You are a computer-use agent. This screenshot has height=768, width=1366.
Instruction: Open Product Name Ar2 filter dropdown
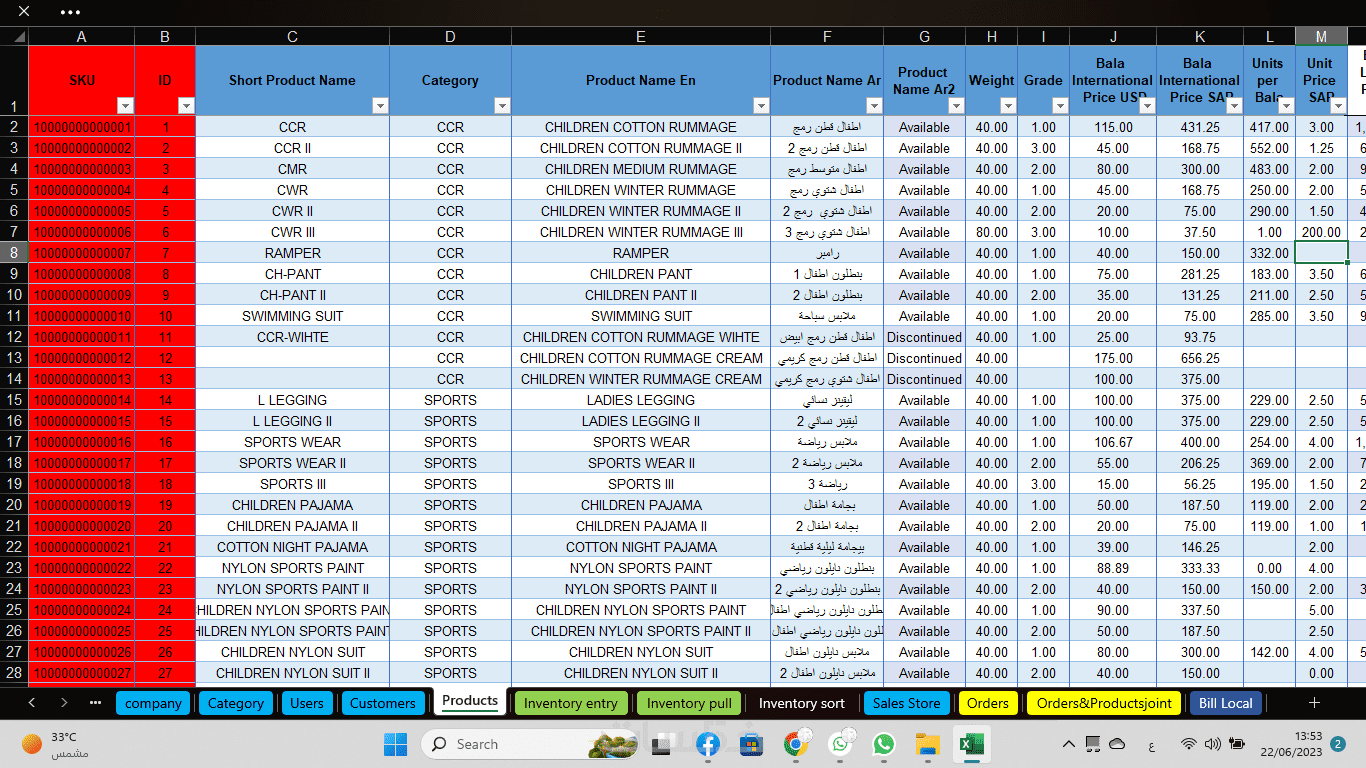[x=956, y=106]
